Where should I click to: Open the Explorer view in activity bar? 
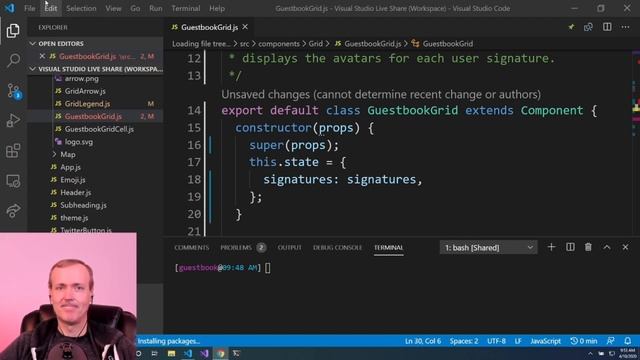13,31
